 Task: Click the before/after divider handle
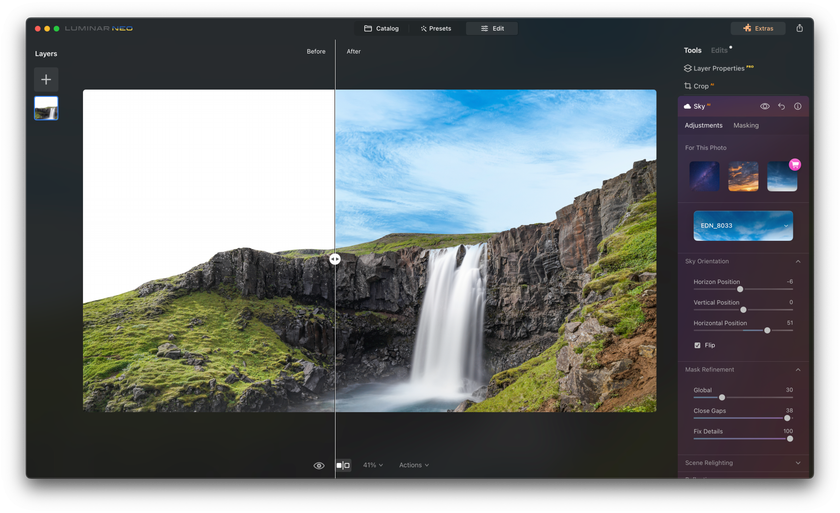coord(335,259)
